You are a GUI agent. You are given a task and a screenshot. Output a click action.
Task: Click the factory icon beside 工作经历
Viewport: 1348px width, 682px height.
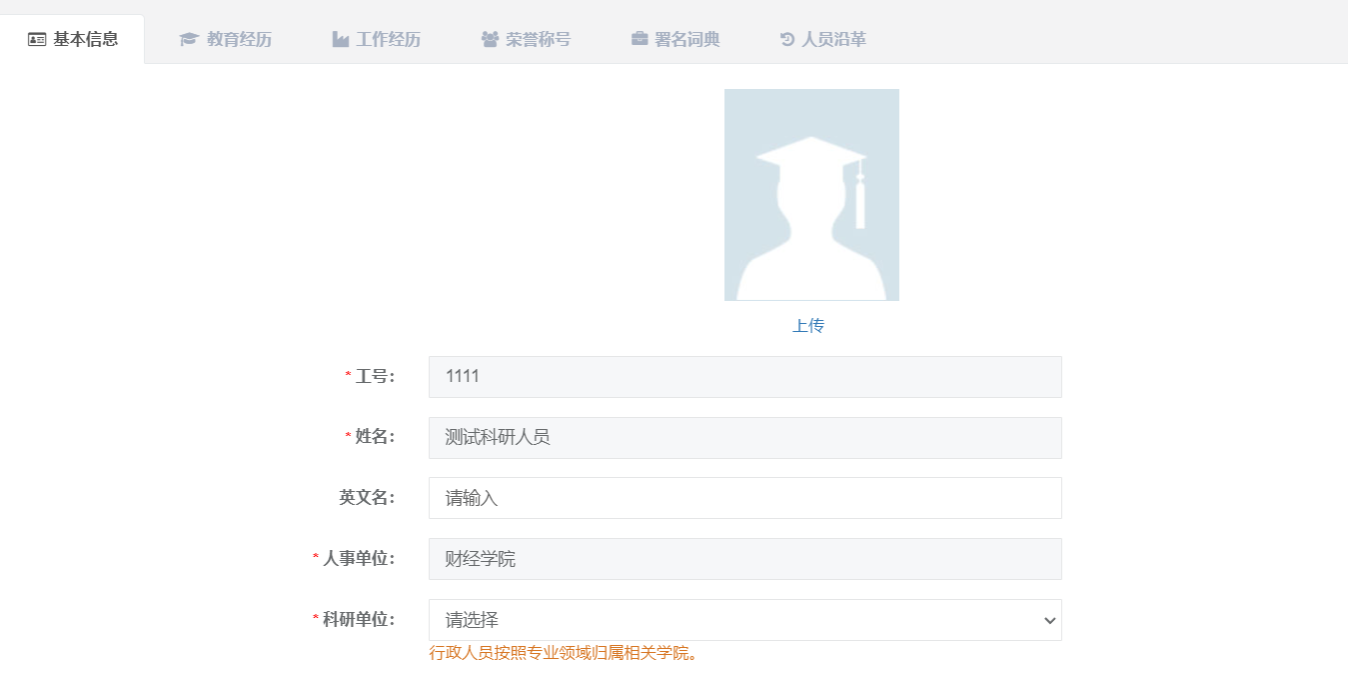(340, 40)
